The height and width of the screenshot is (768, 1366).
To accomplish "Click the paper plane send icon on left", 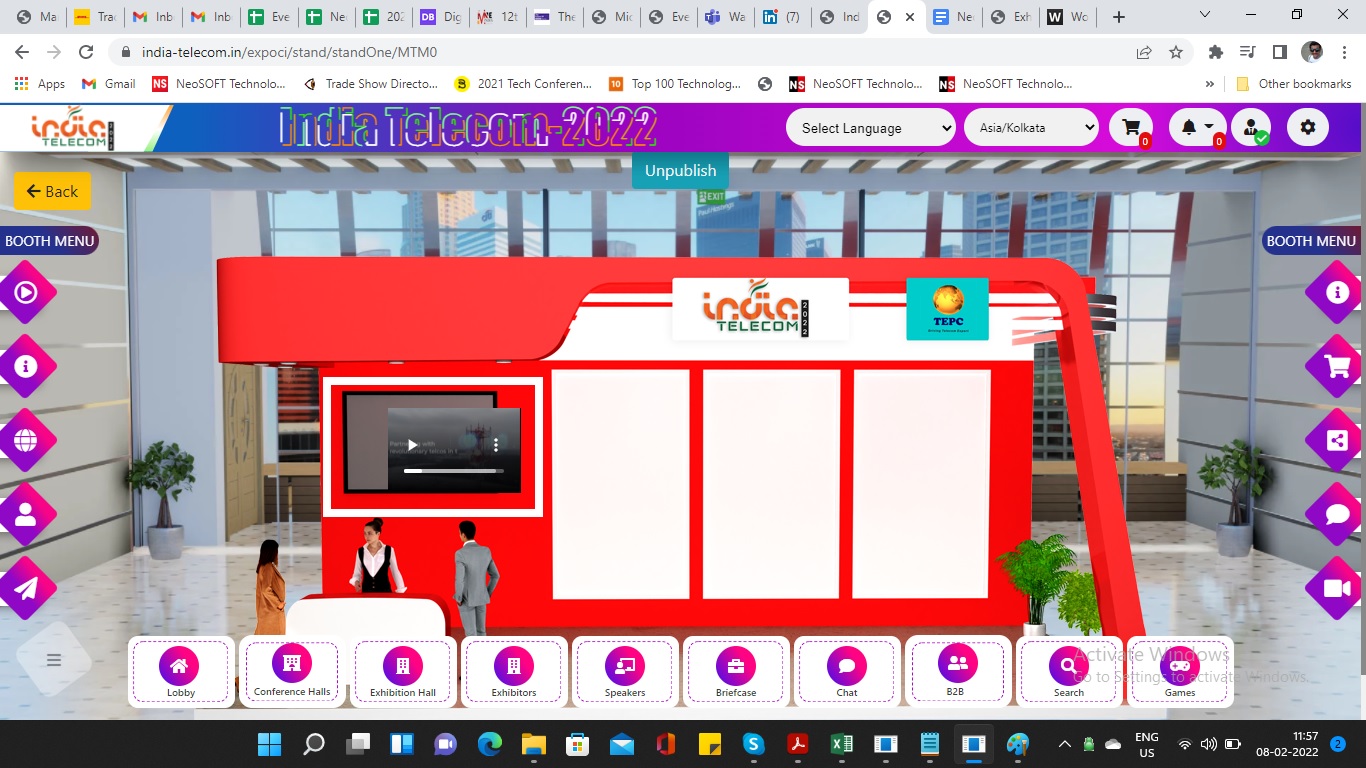I will 26,588.
